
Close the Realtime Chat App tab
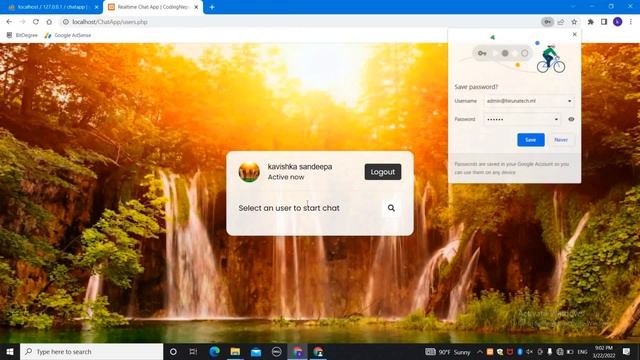(x=196, y=7)
